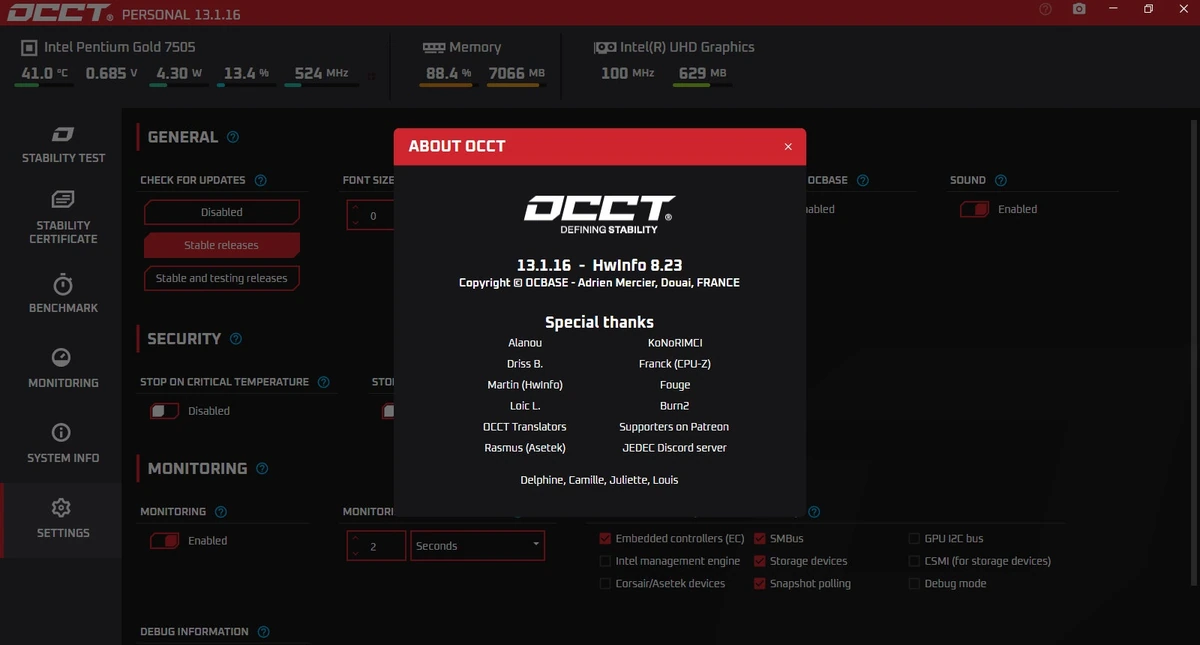Image resolution: width=1200 pixels, height=645 pixels.
Task: Show help beside the Monitoring toggle label
Action: point(221,512)
